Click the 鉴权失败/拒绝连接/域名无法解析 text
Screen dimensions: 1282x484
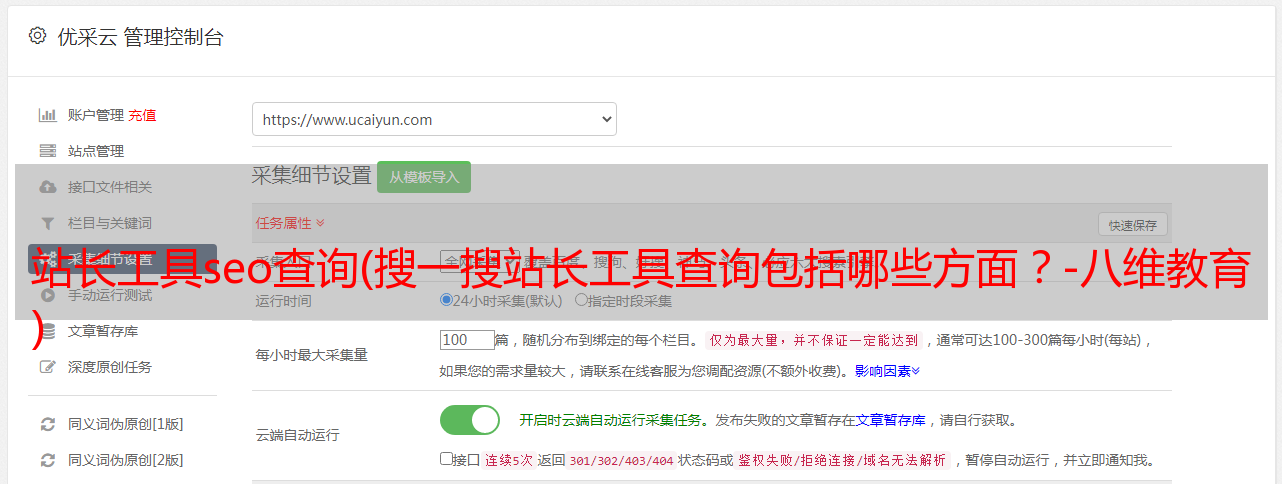click(844, 461)
